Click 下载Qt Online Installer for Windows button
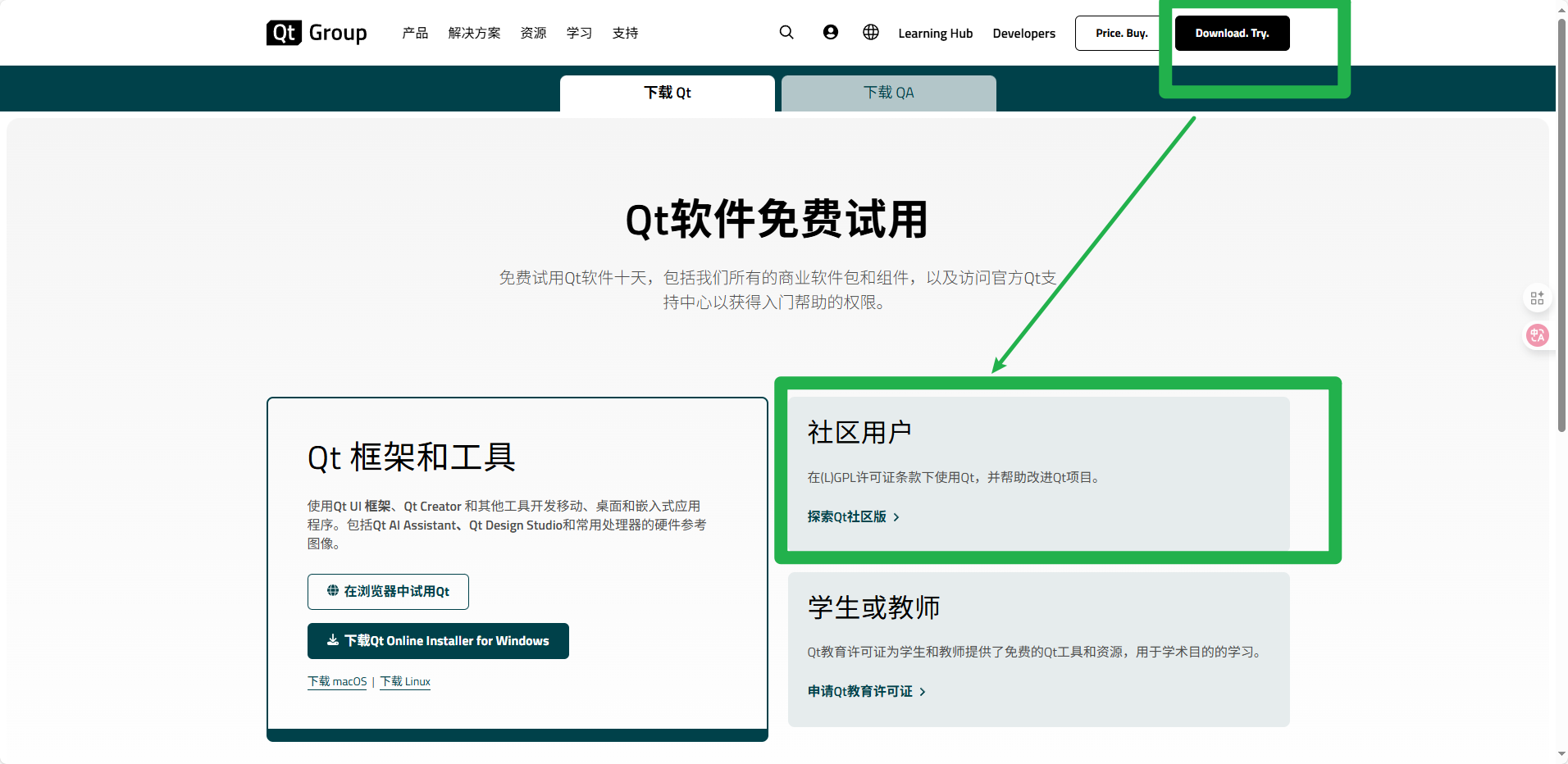The height and width of the screenshot is (764, 1568). tap(438, 641)
